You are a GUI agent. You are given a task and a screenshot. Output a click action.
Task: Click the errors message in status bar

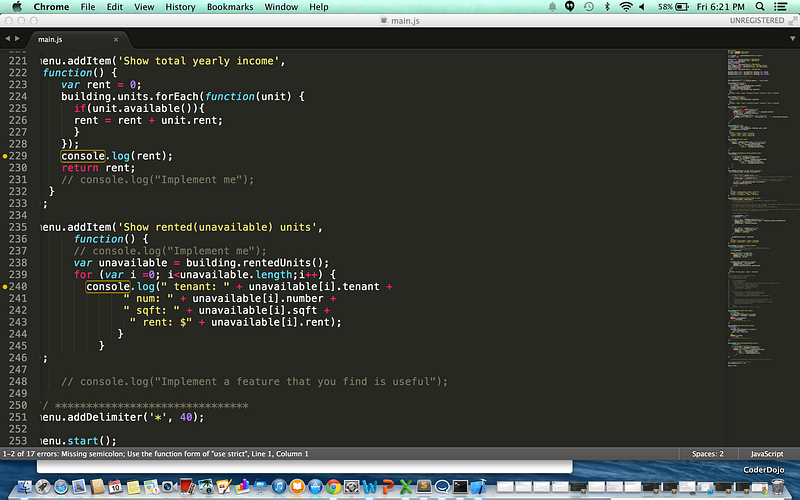pos(156,454)
